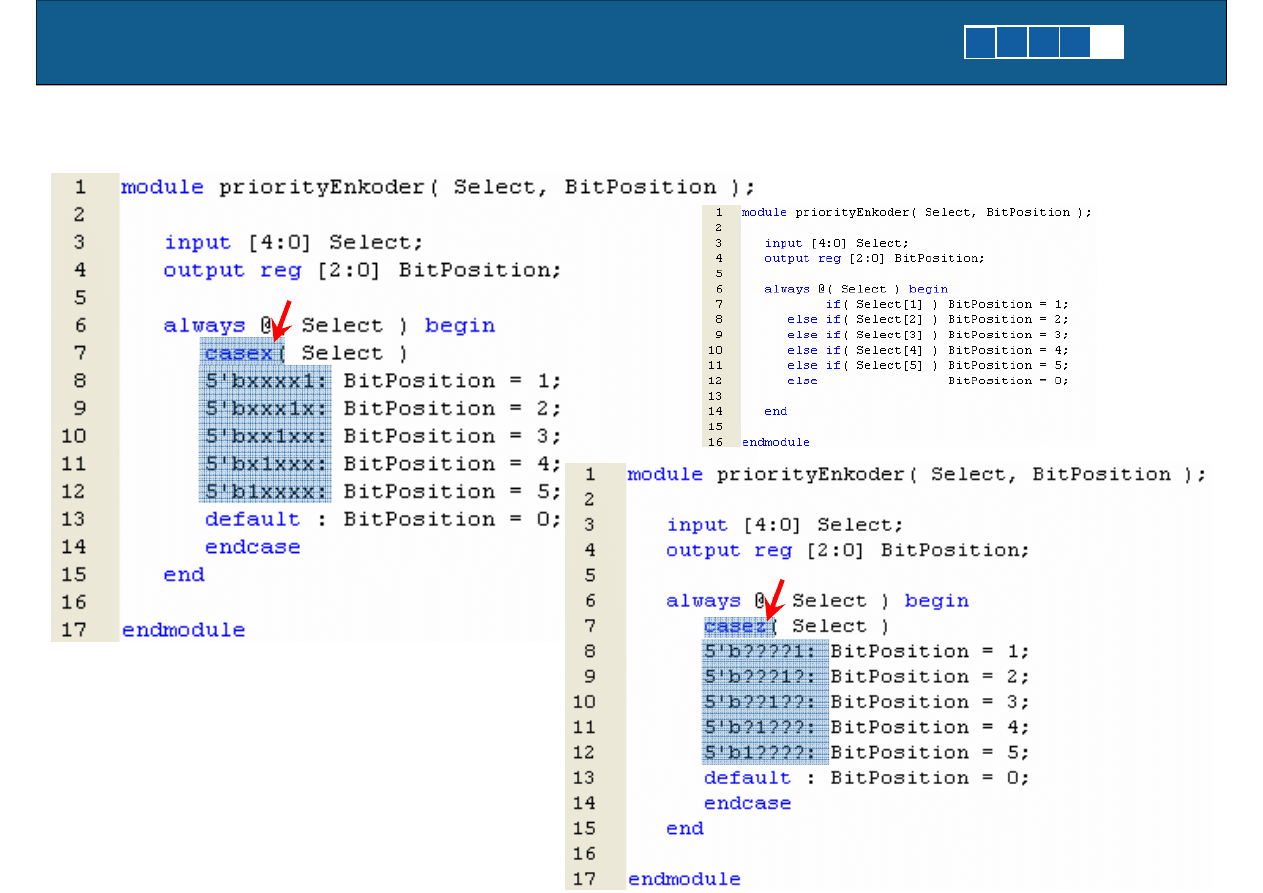Click the red arrow above casex
The height and width of the screenshot is (893, 1263).
click(282, 319)
